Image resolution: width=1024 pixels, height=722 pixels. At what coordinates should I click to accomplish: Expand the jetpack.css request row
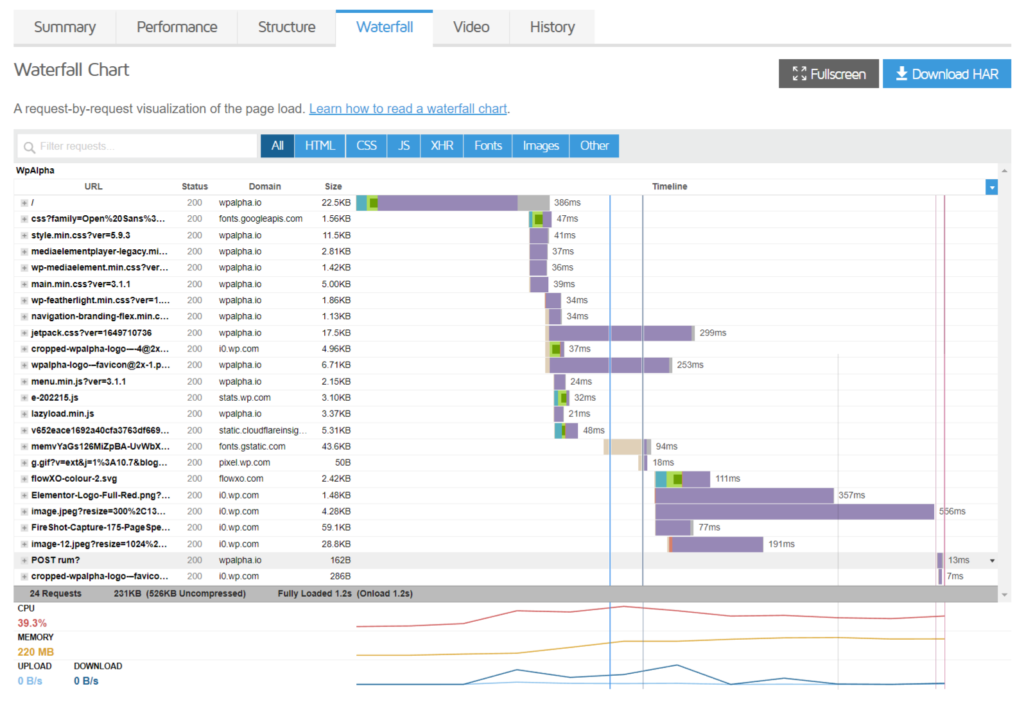click(24, 333)
